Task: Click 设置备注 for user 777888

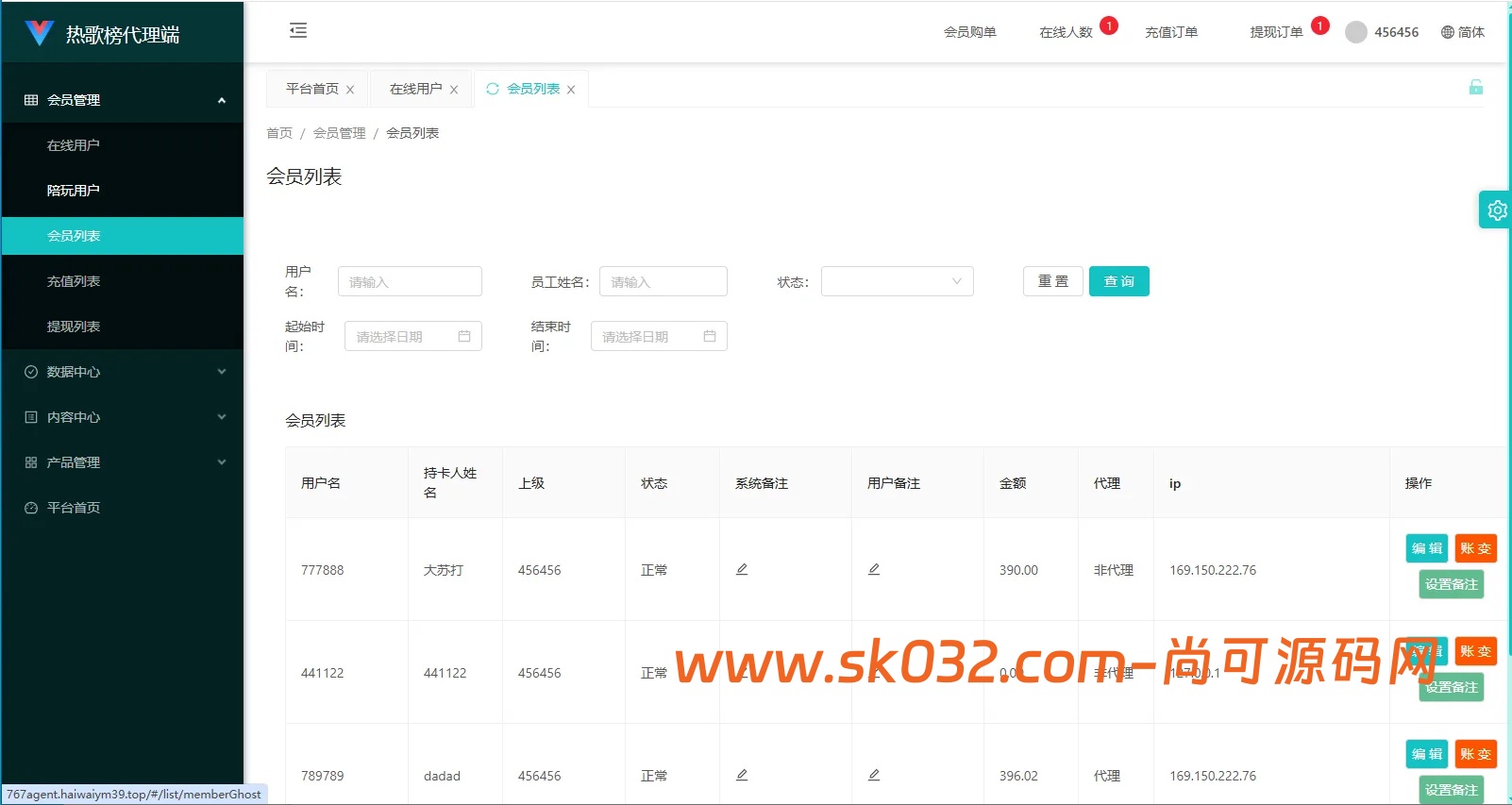Action: pos(1452,584)
